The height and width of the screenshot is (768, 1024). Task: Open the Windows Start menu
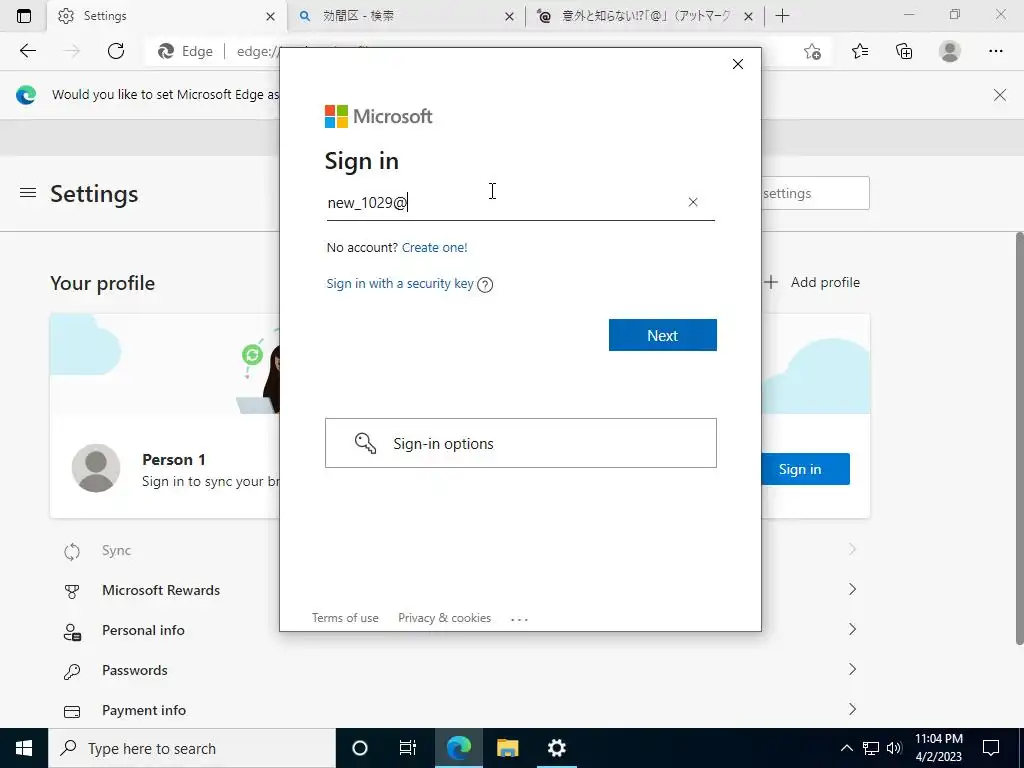coord(24,748)
